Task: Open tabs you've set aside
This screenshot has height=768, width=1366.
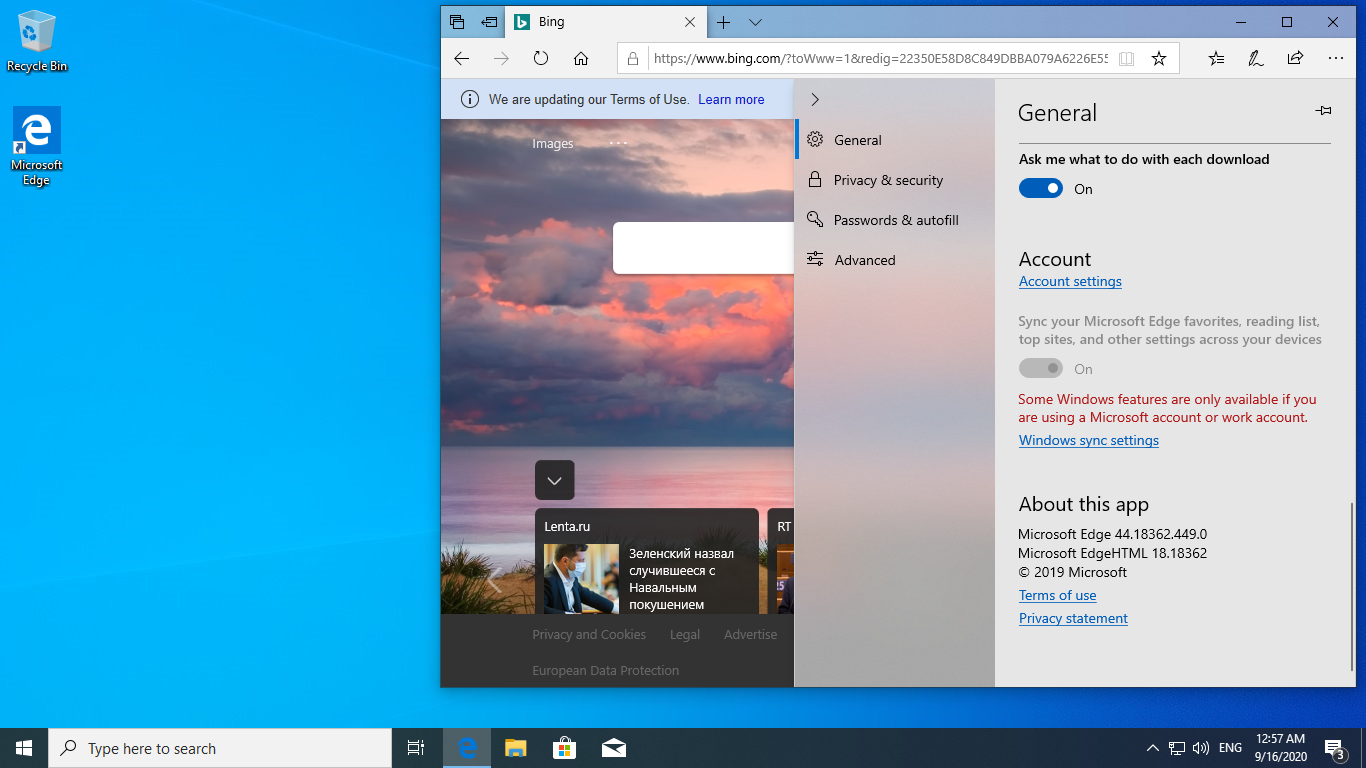Action: pyautogui.click(x=457, y=22)
